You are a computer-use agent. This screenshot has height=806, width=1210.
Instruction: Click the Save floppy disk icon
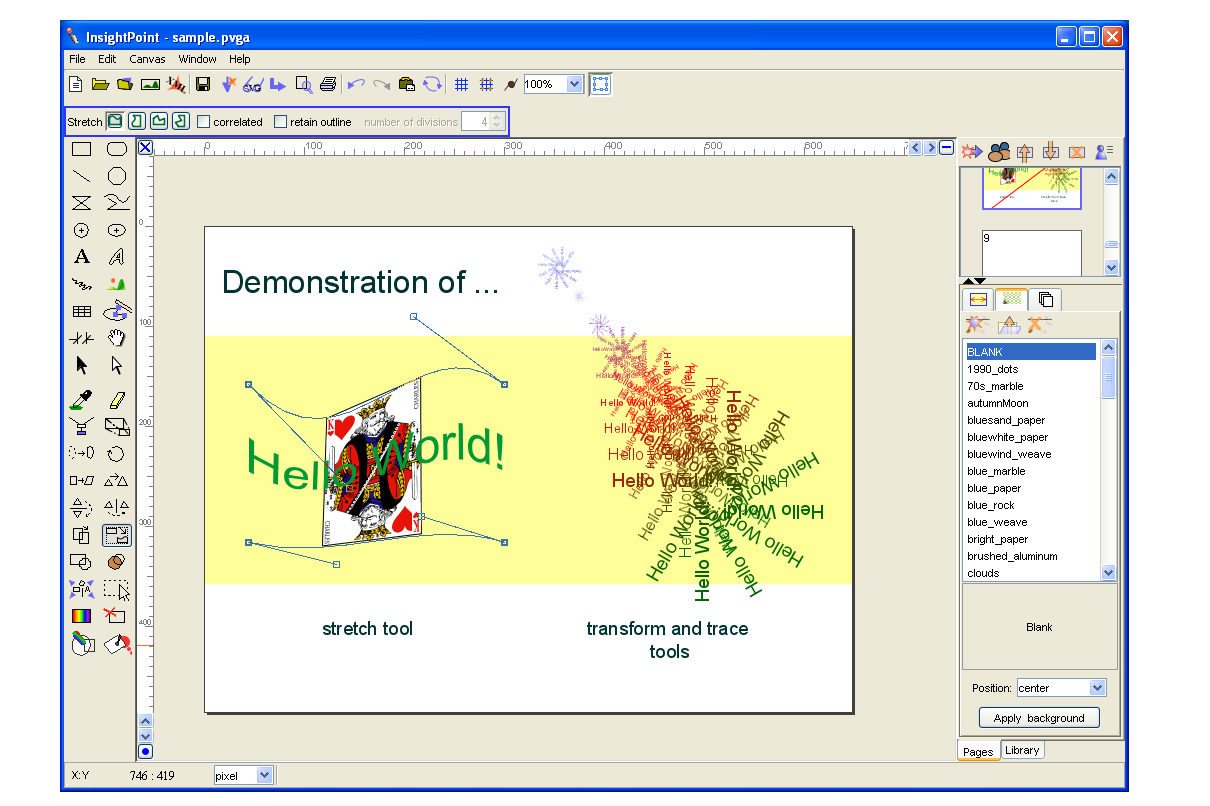pos(202,85)
